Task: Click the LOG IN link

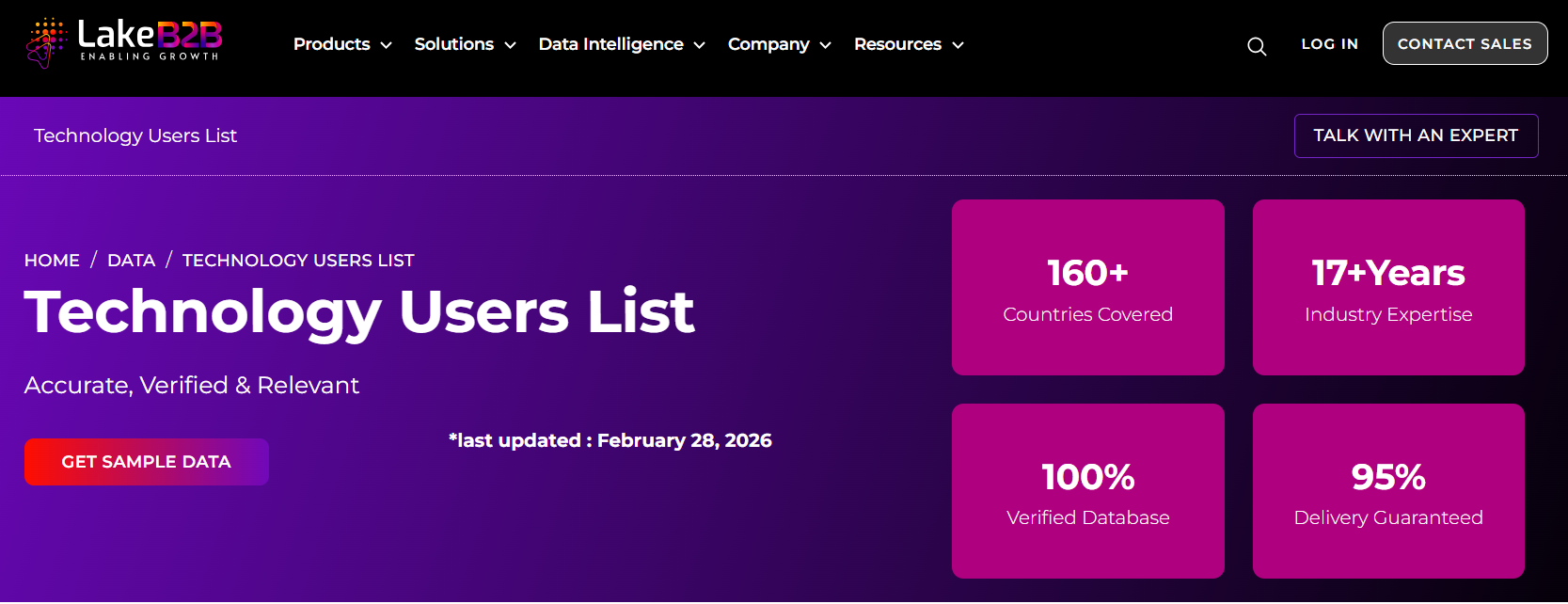Action: coord(1329,44)
